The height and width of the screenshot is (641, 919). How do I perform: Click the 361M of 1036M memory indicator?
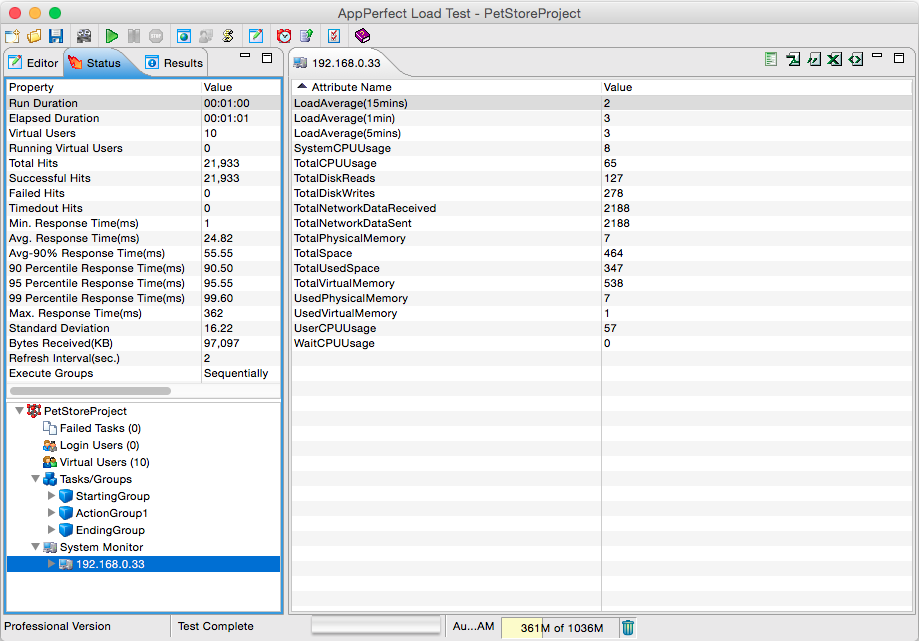pos(560,628)
